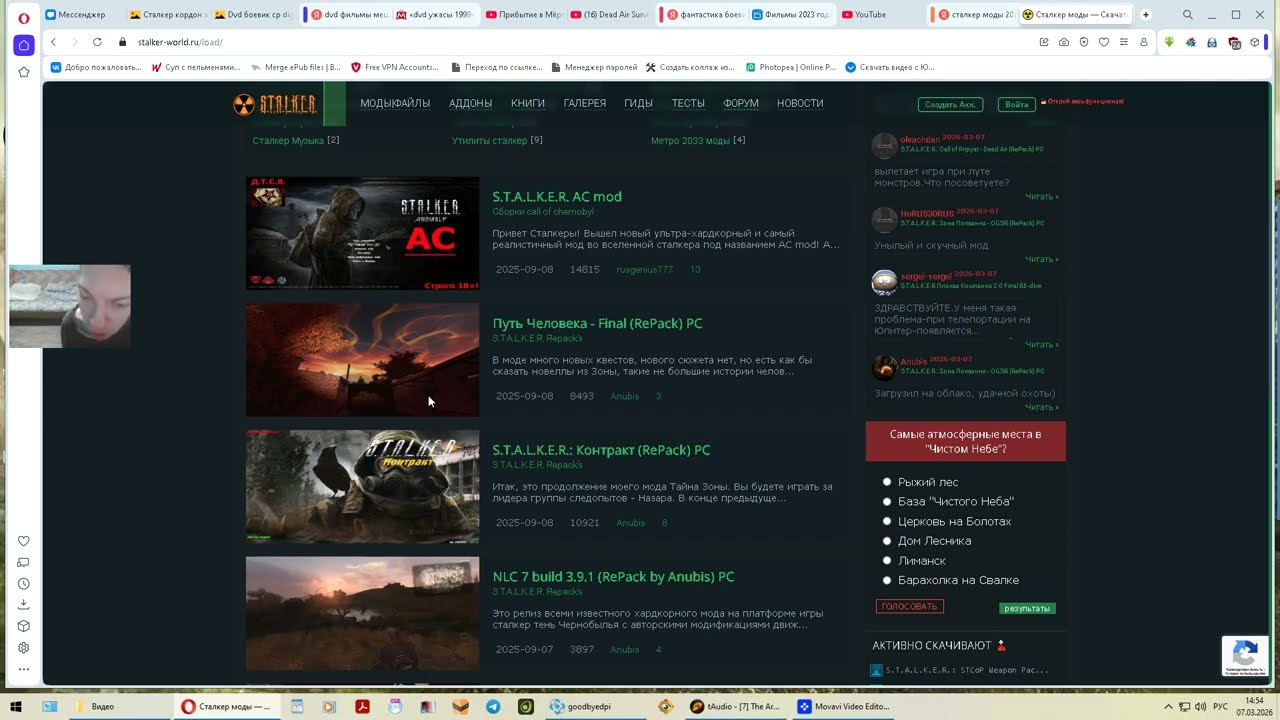
Task: Go back with the browser back arrow
Action: pos(54,42)
